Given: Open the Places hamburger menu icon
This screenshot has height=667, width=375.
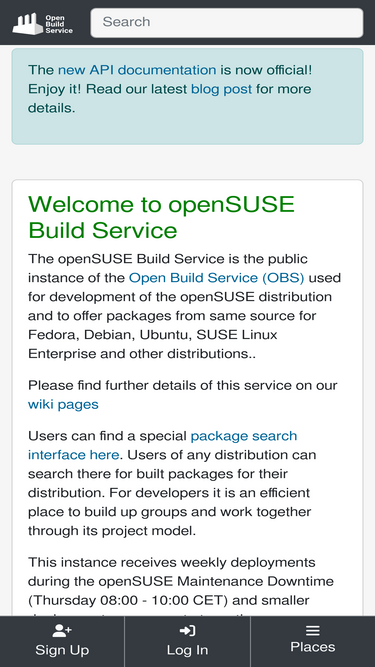Looking at the screenshot, I should pos(312,630).
